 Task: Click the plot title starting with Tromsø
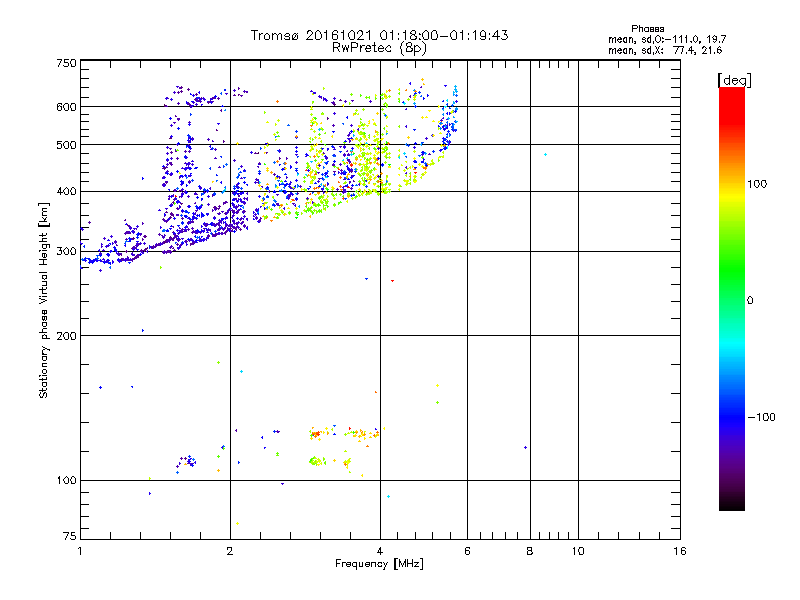click(379, 35)
